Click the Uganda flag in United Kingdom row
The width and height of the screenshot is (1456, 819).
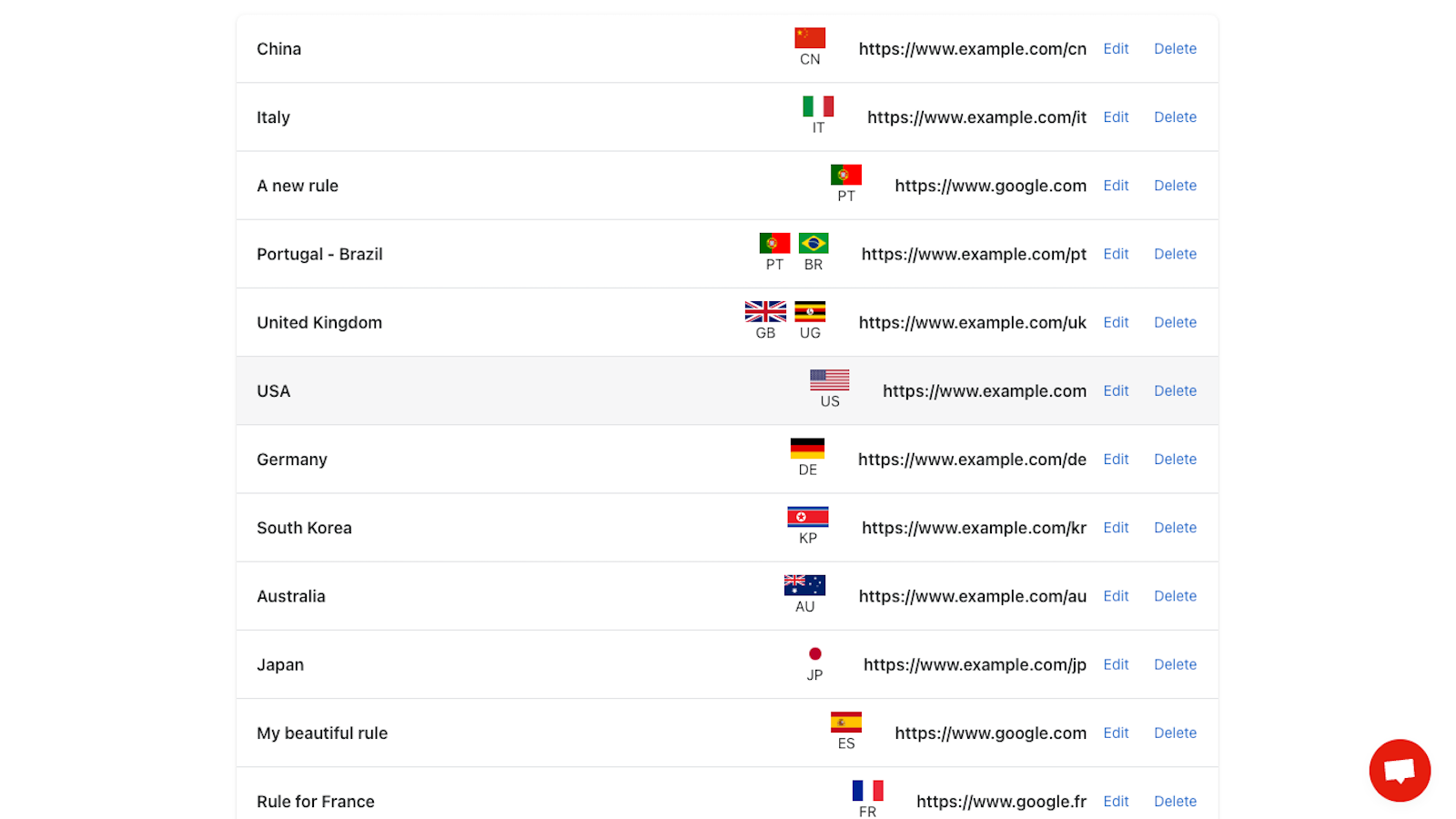coord(810,311)
